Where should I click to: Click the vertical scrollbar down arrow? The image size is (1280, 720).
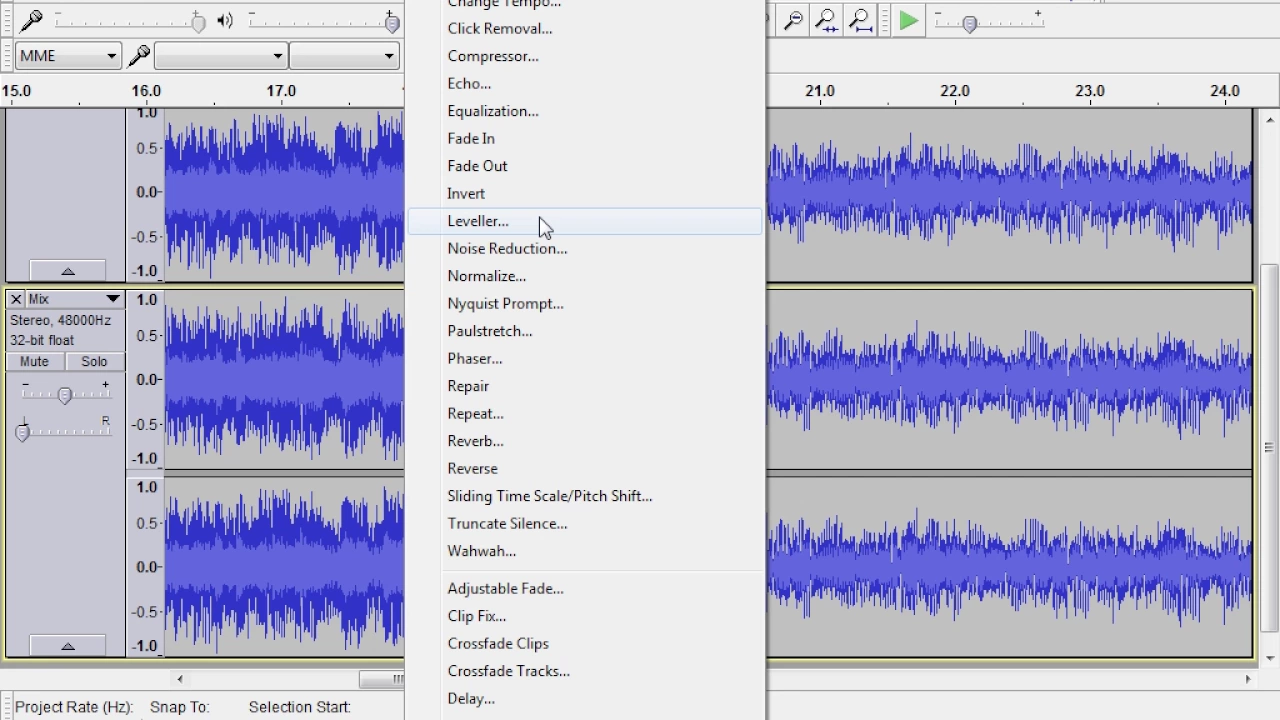pos(1269,658)
